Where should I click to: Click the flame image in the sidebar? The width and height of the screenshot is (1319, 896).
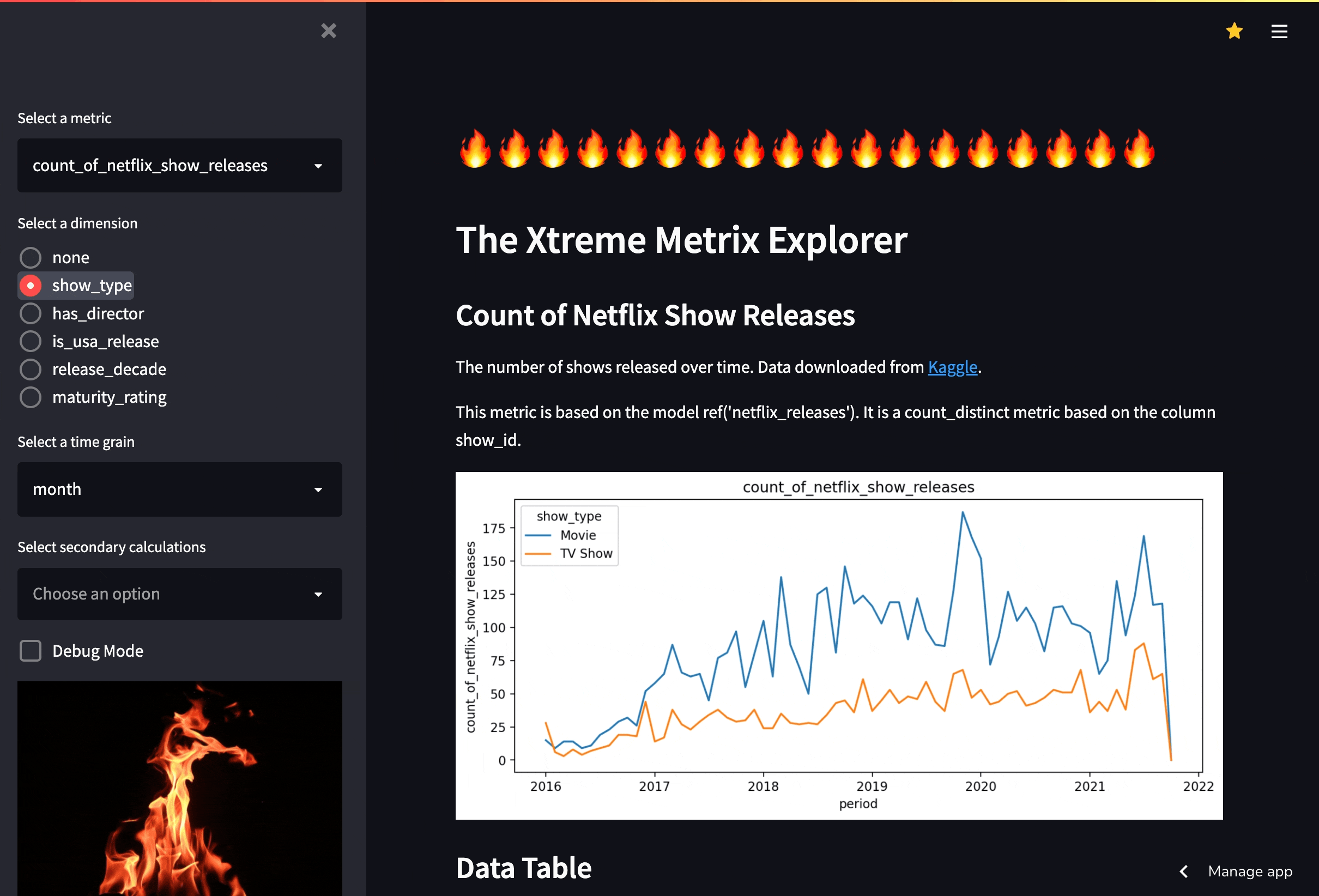(x=179, y=789)
